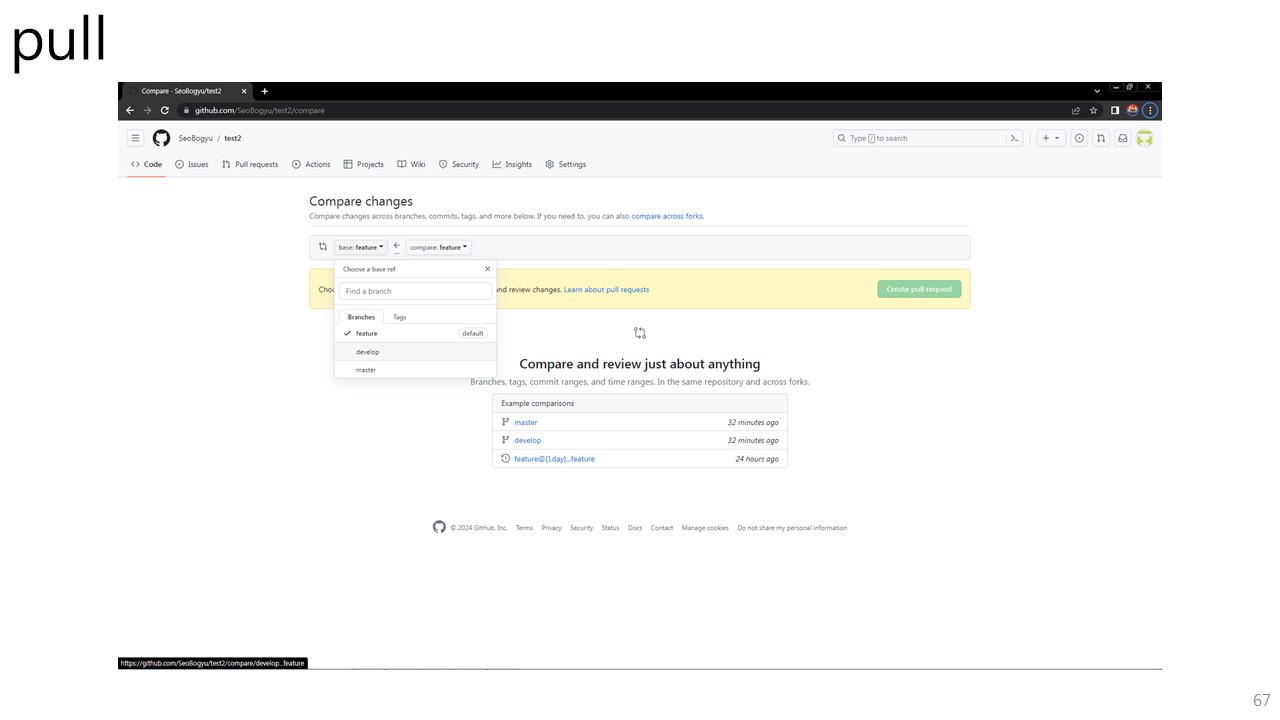Click the compare arrows icon beside base dropdown
The width and height of the screenshot is (1280, 720).
[323, 247]
